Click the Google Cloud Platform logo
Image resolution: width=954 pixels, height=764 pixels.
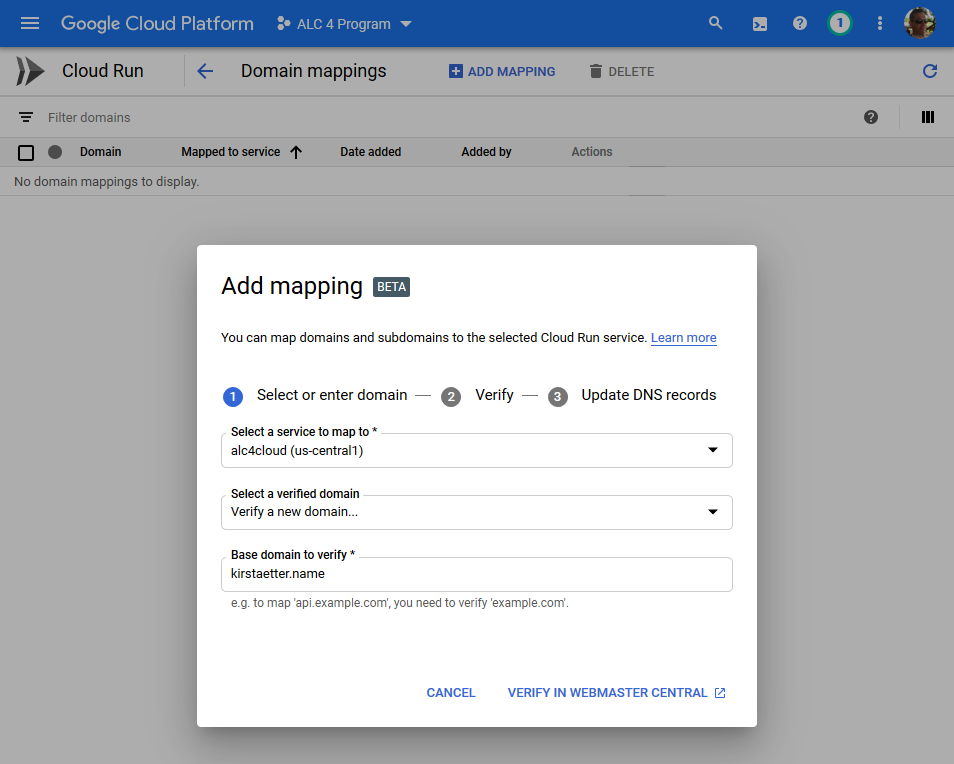157,23
